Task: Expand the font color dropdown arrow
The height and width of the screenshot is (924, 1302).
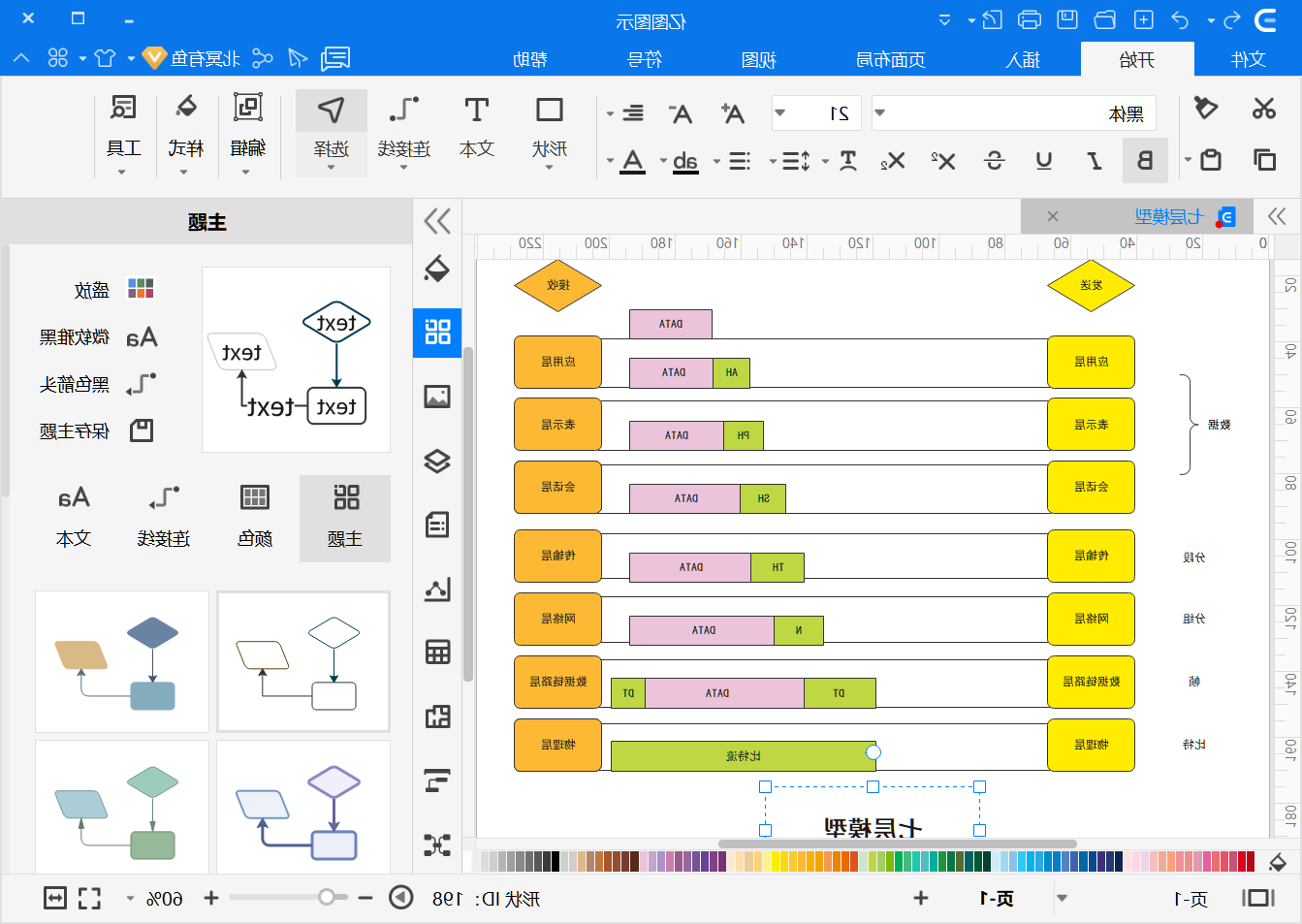Action: (x=610, y=161)
